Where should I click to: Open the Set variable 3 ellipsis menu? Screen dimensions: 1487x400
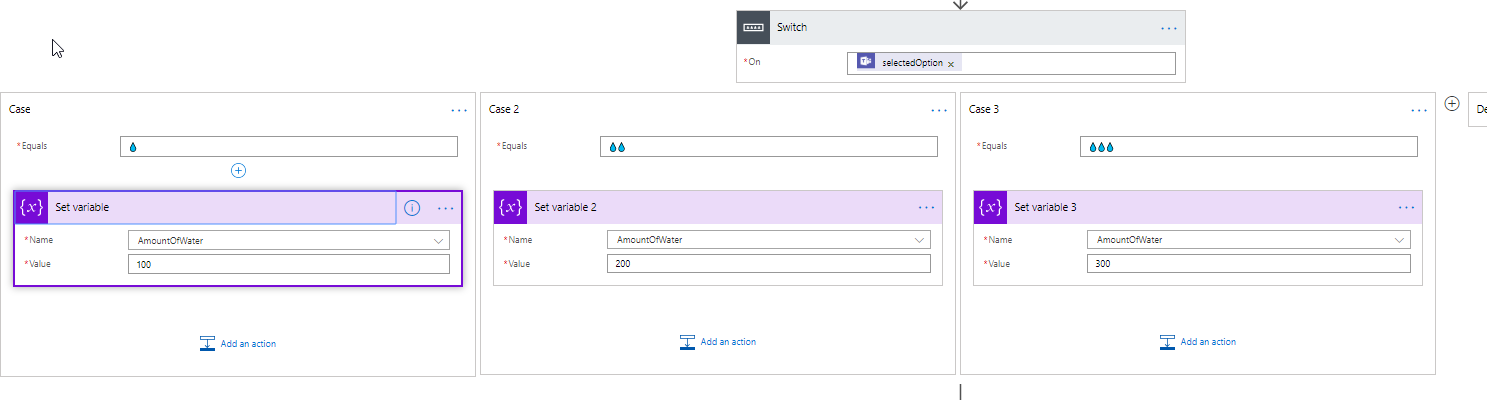click(x=1406, y=207)
